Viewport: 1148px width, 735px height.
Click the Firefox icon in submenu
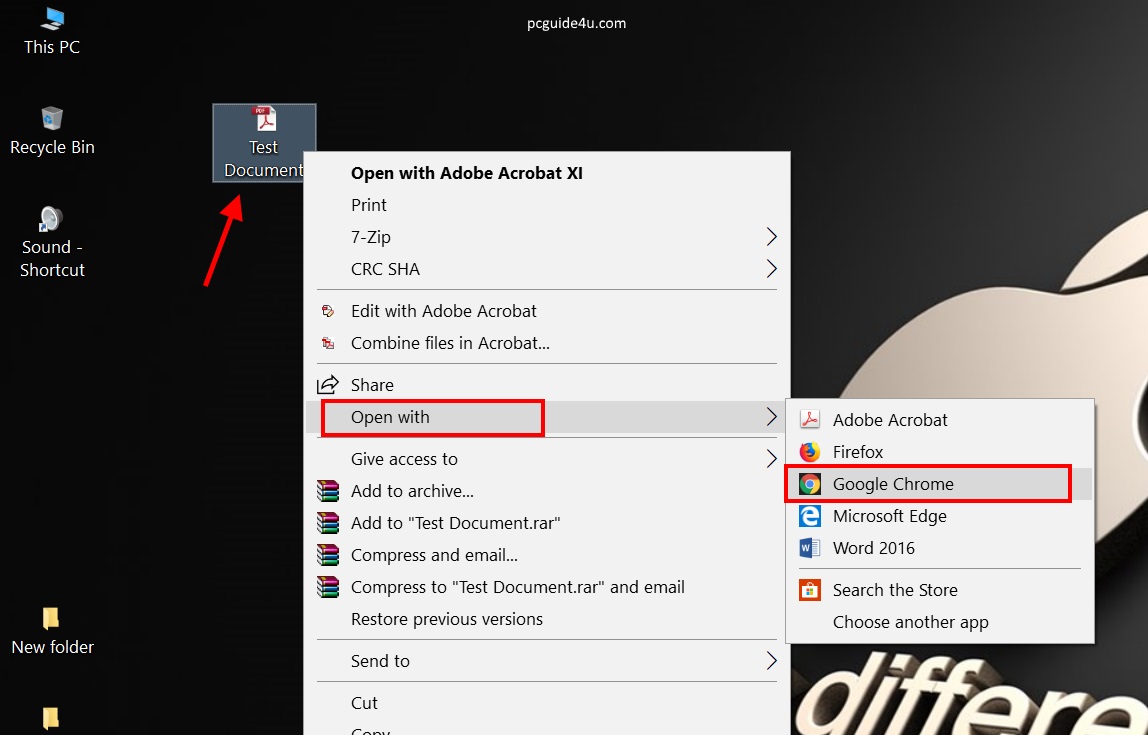point(810,452)
